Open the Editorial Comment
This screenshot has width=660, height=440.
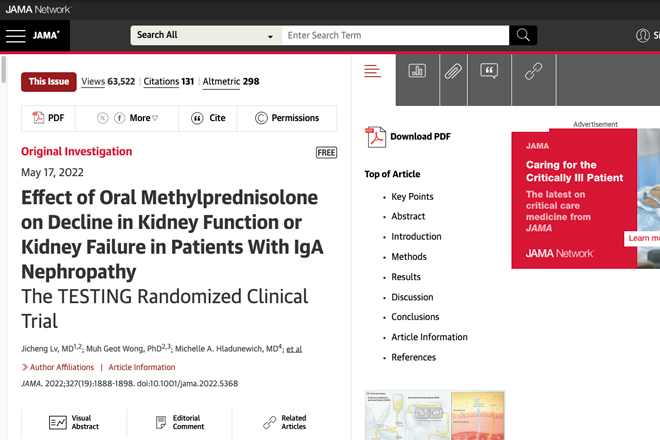[x=180, y=422]
